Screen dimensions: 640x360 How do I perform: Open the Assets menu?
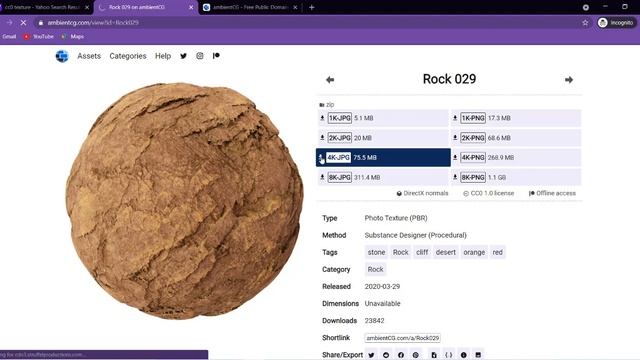[89, 56]
